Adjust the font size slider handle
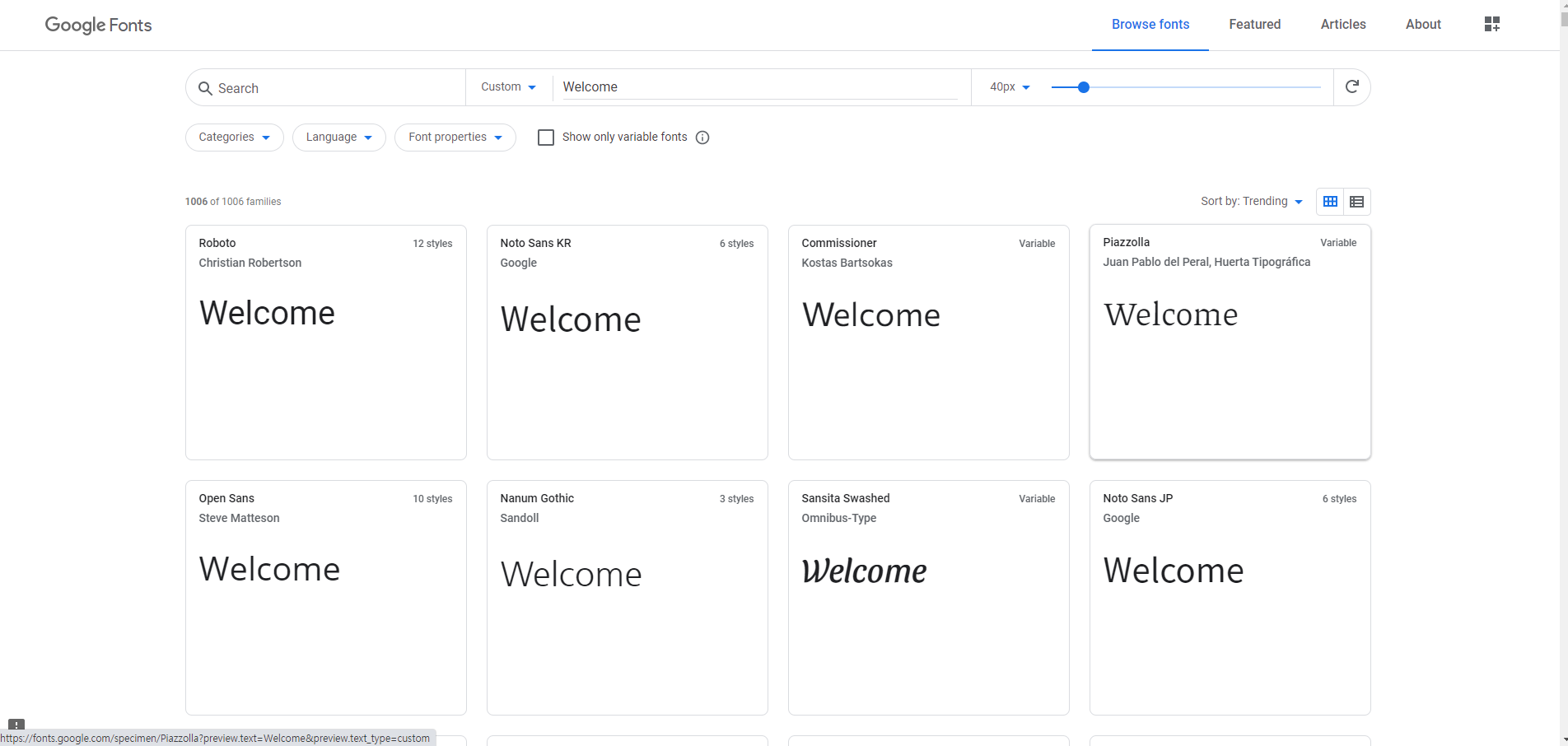This screenshot has width=1568, height=746. (x=1084, y=87)
